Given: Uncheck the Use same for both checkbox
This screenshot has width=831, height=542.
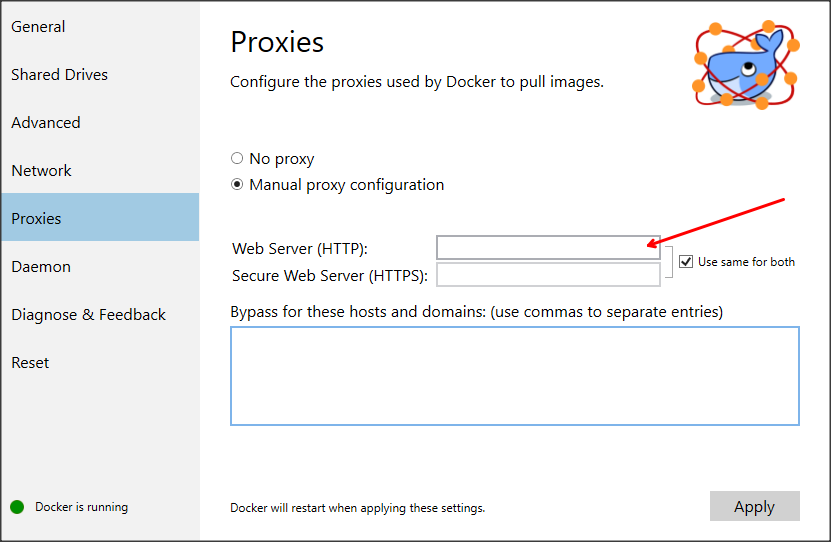Looking at the screenshot, I should tap(686, 261).
